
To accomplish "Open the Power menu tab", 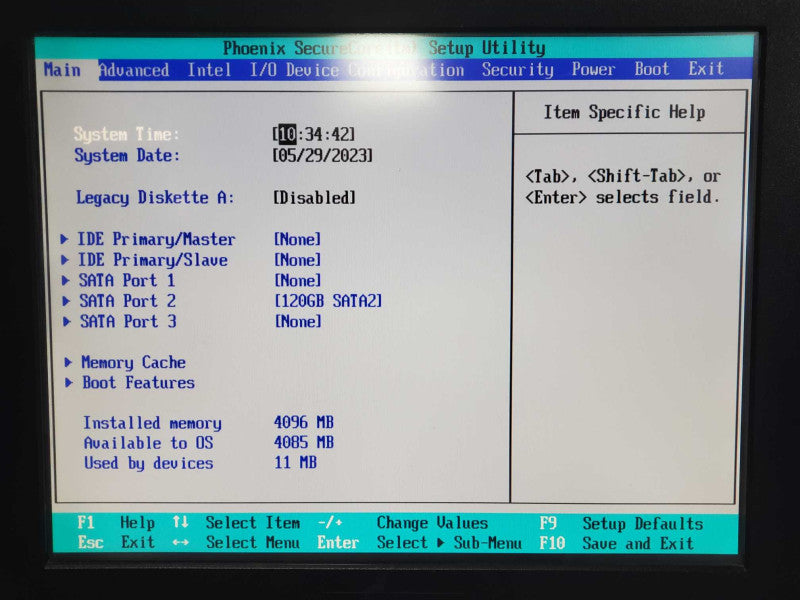I will point(593,69).
